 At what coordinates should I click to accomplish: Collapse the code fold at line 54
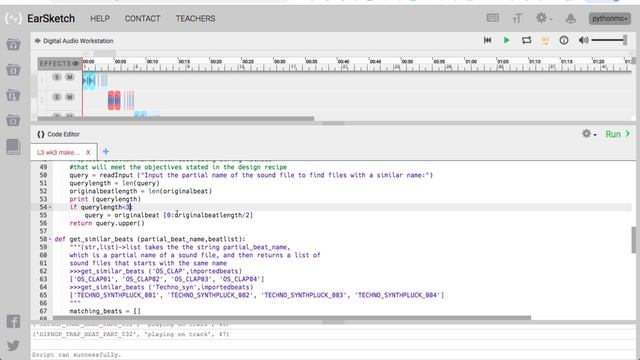click(x=50, y=207)
